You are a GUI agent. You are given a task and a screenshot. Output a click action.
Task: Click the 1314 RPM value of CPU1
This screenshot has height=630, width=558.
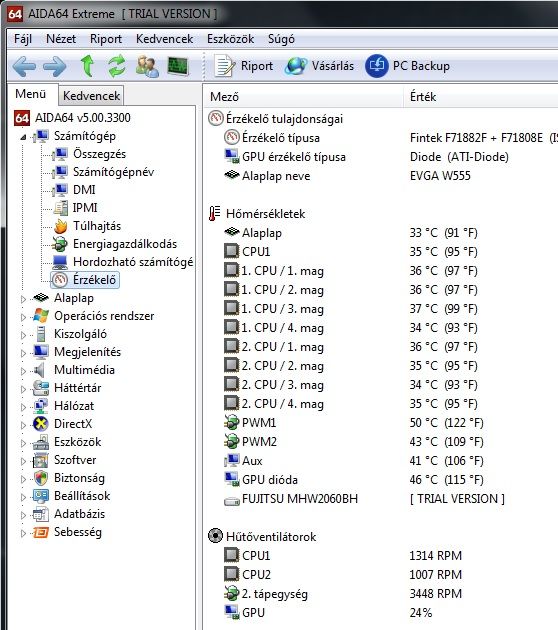[x=435, y=556]
